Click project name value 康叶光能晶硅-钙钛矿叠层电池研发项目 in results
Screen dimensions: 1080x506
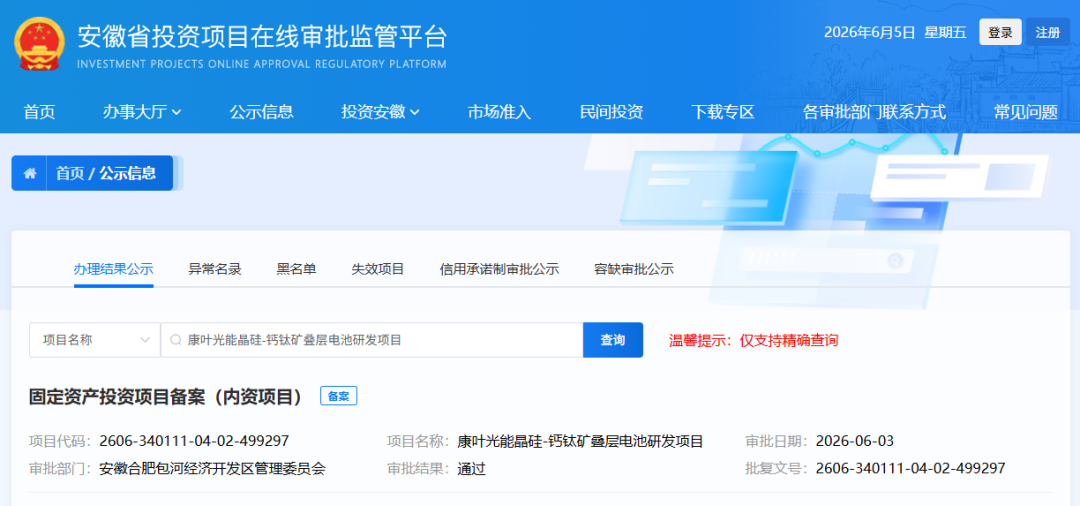[580, 441]
